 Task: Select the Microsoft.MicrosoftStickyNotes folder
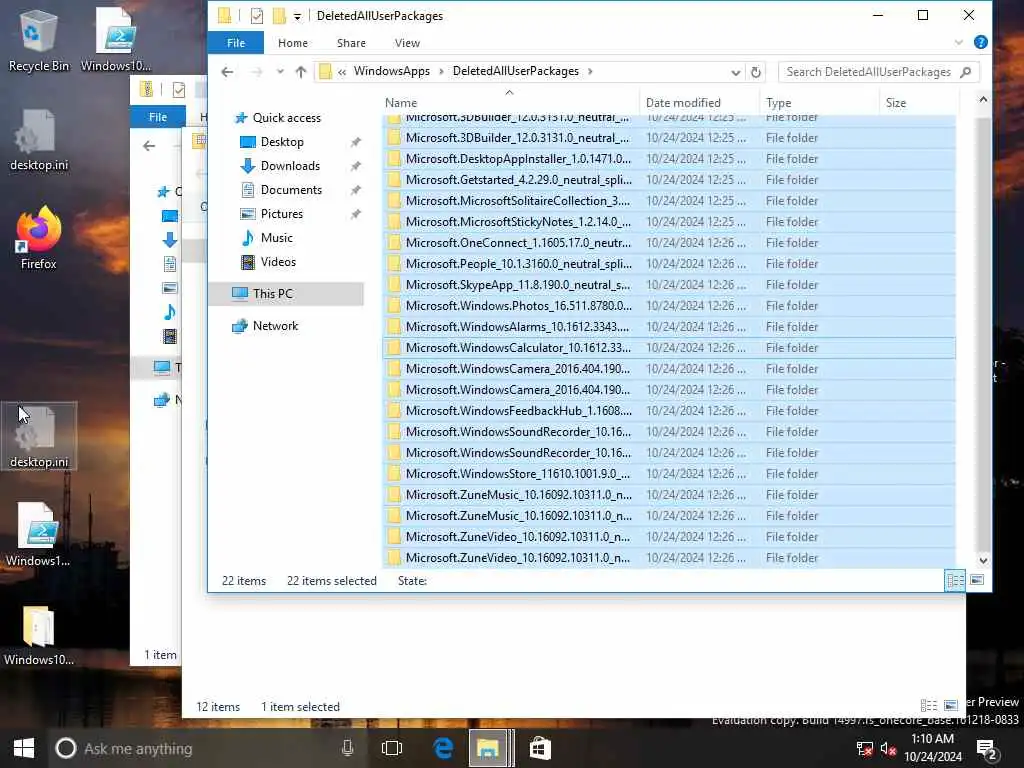pos(669,222)
